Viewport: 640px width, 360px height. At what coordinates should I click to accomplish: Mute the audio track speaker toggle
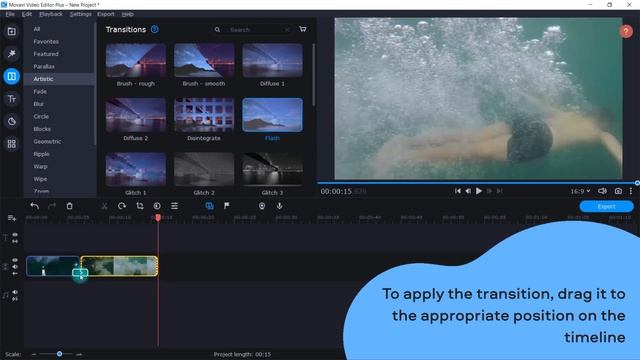pos(15,292)
